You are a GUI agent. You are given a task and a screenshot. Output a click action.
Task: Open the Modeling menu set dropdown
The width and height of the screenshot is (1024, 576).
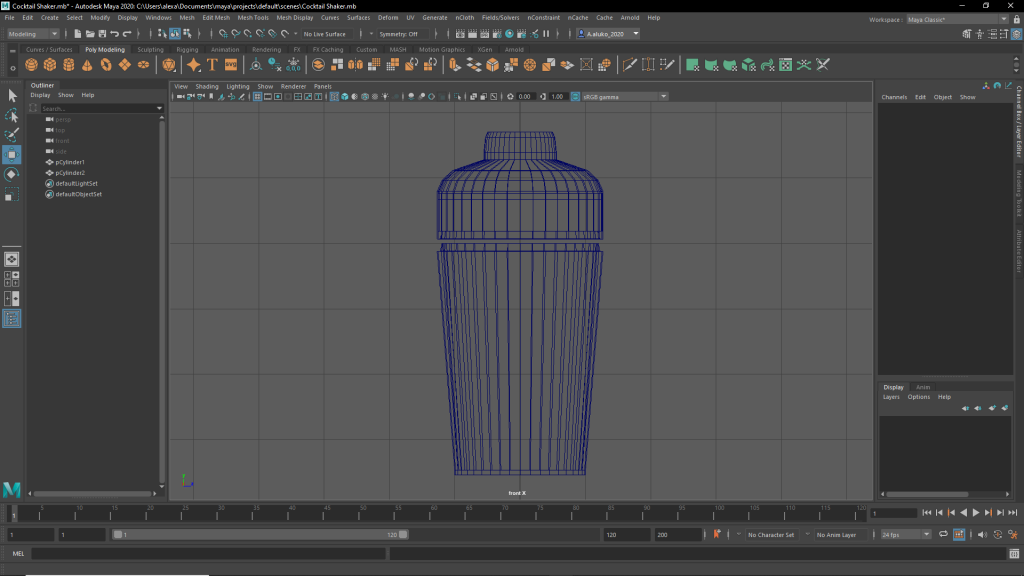[33, 34]
